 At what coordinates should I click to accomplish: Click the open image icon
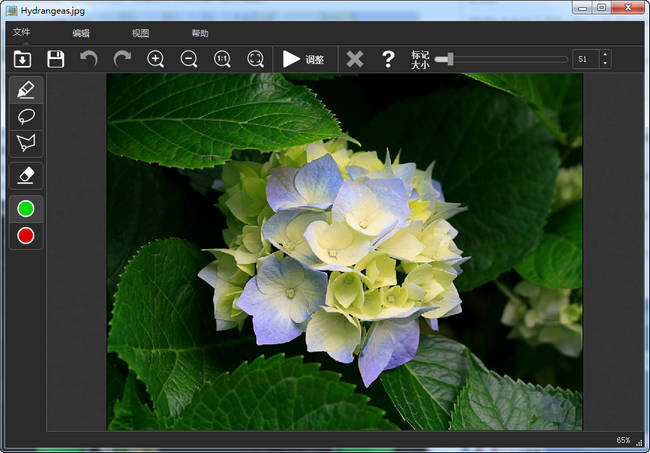[22, 59]
